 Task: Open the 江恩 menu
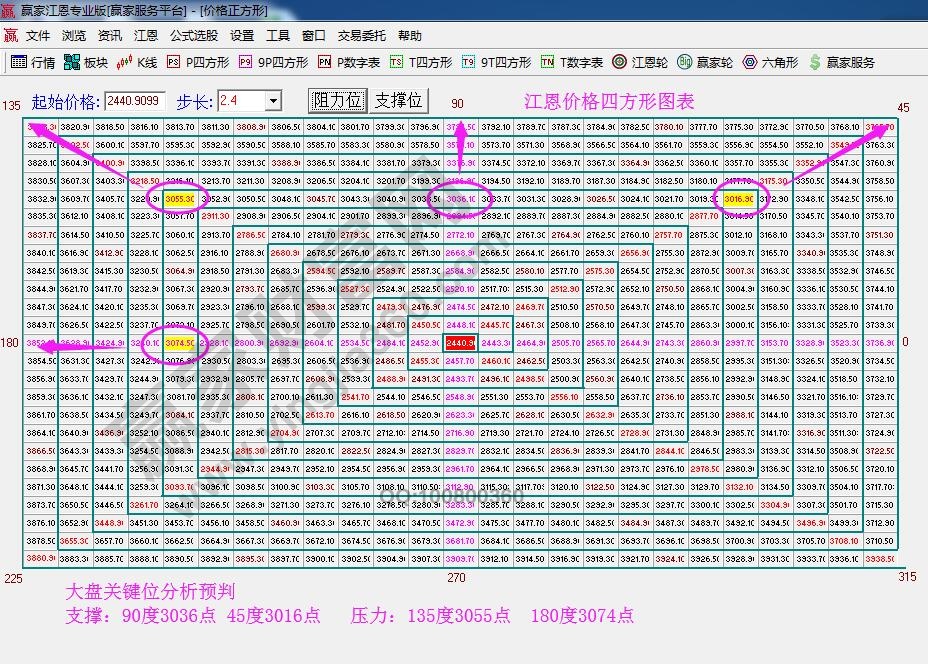tap(147, 35)
